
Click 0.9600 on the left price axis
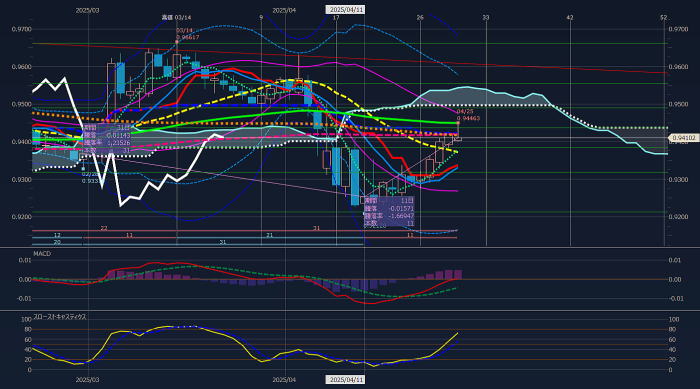(21, 67)
